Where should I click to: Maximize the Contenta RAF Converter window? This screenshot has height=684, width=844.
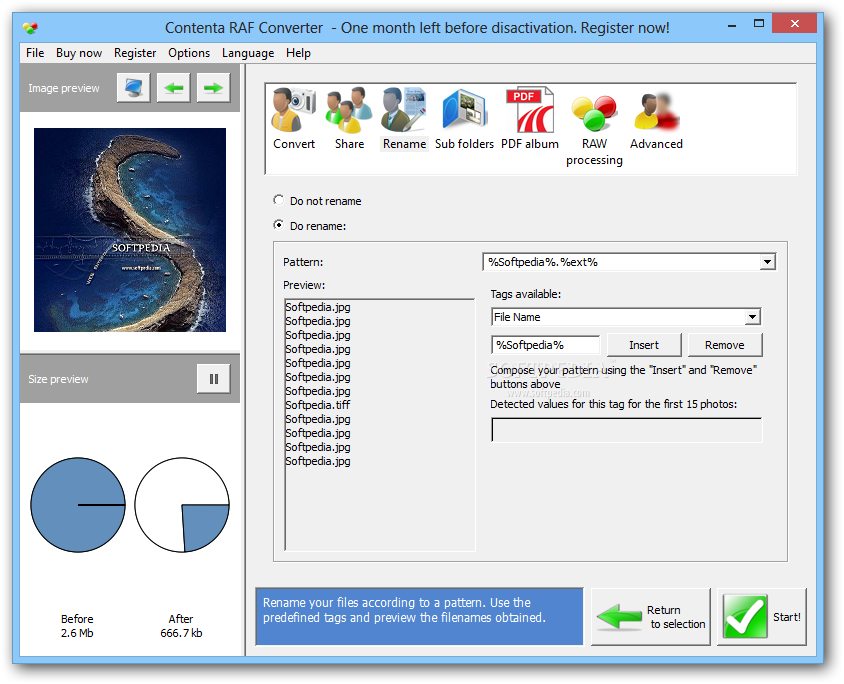[x=759, y=24]
